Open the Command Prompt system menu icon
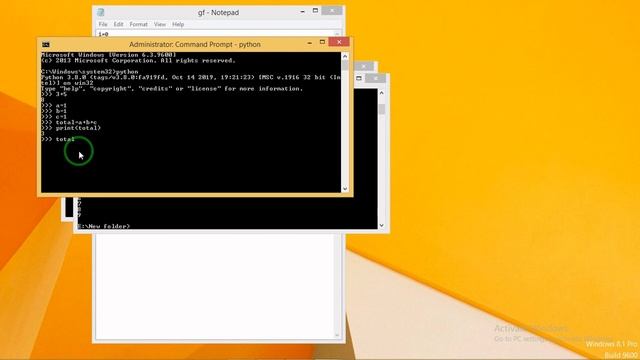Viewport: 640px width, 360px height. pos(46,44)
